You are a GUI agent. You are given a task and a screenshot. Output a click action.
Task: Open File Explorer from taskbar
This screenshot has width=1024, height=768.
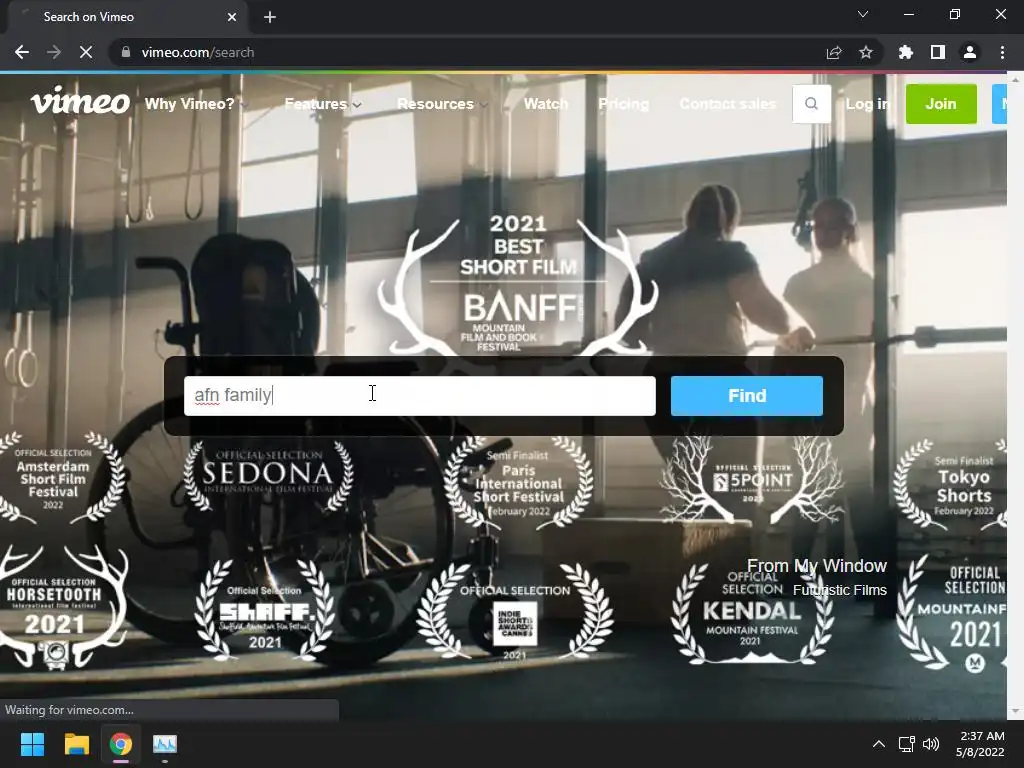[76, 744]
